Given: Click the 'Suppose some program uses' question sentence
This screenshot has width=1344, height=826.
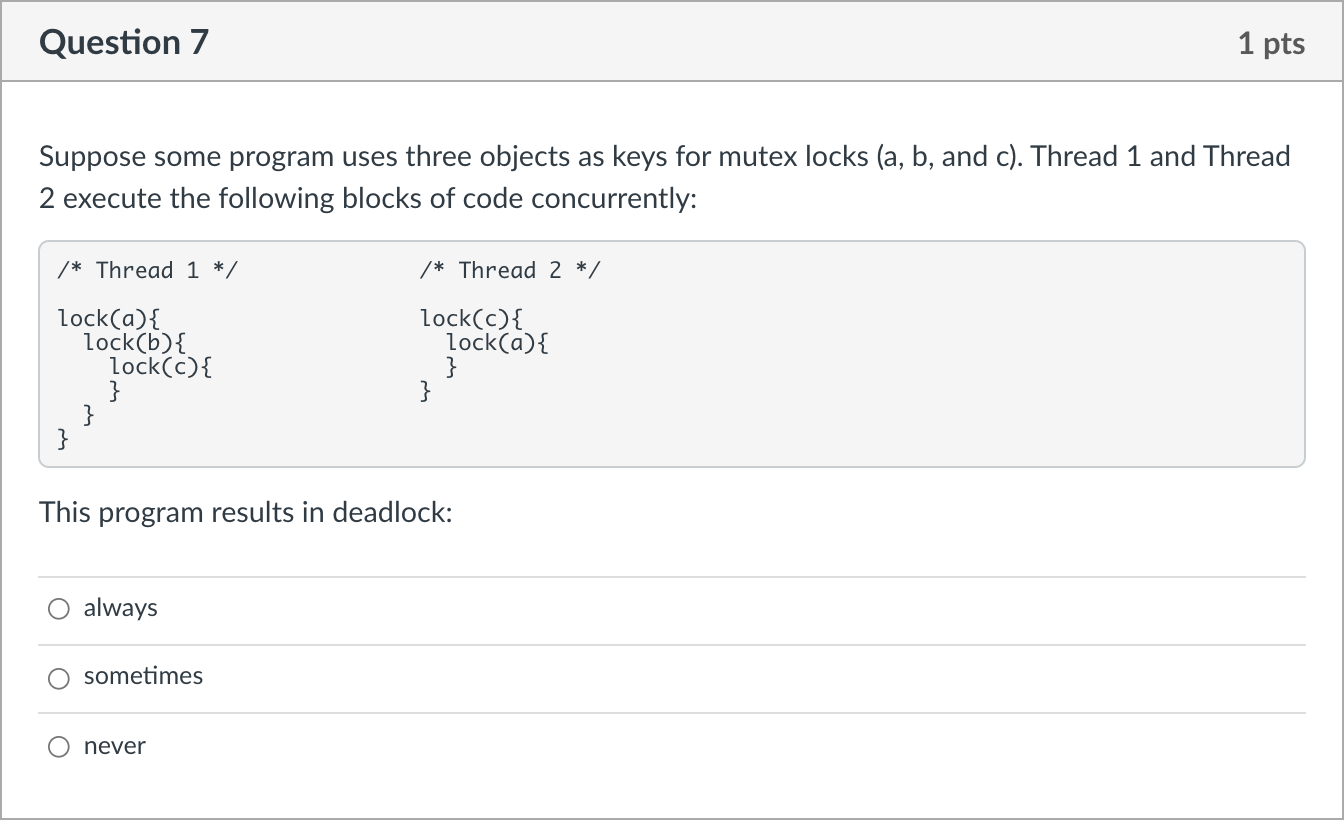Looking at the screenshot, I should click(x=218, y=157).
